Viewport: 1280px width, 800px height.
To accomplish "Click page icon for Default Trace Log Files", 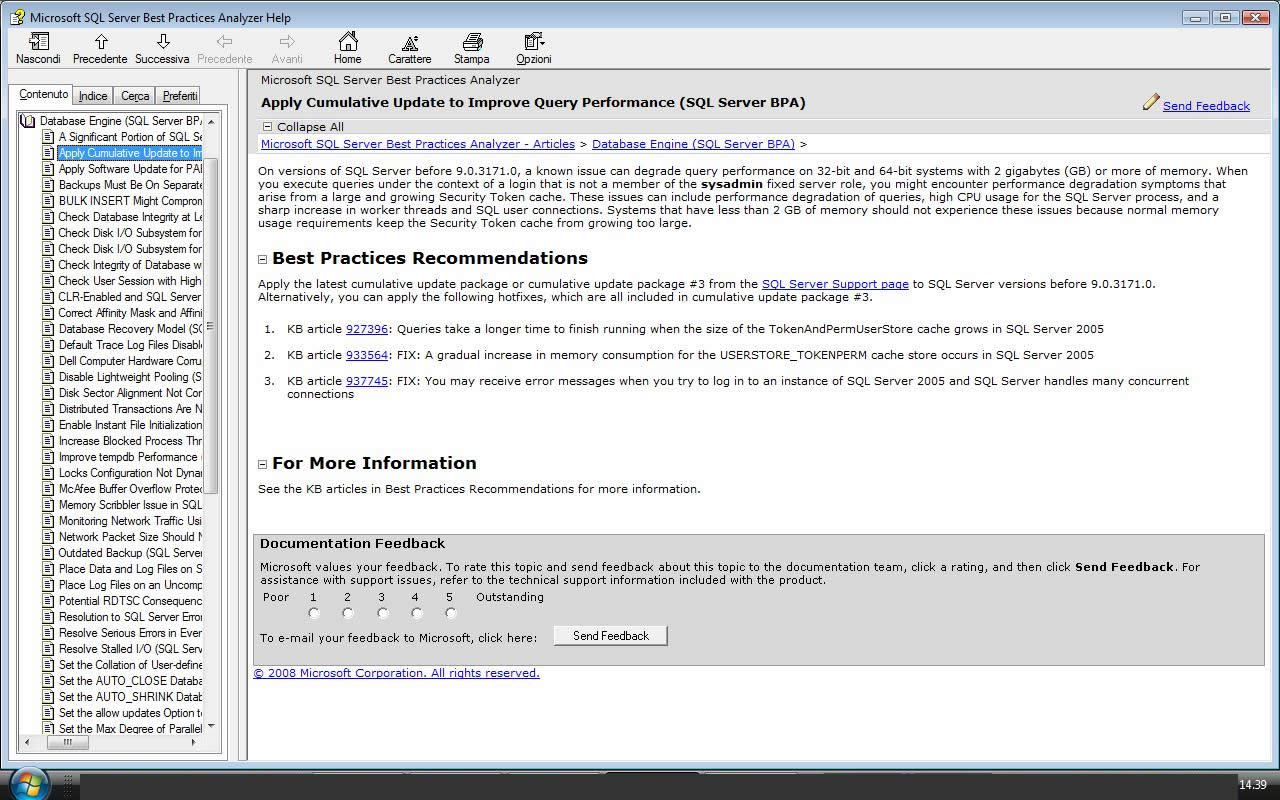I will (48, 345).
